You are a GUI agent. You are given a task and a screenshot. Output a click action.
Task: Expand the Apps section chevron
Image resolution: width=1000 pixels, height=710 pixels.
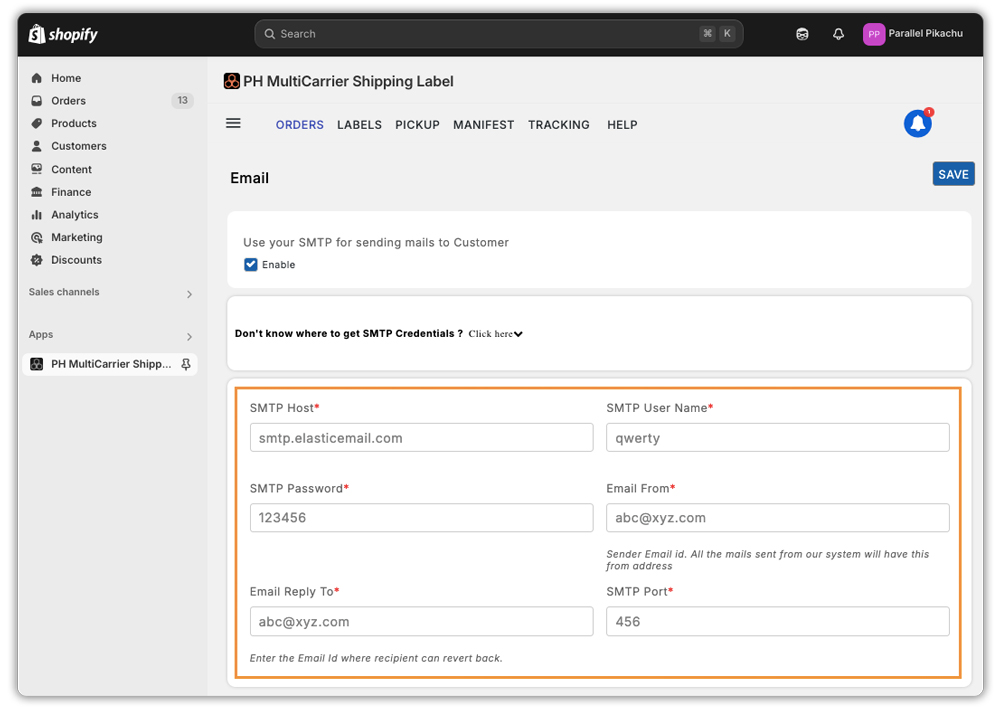(189, 336)
